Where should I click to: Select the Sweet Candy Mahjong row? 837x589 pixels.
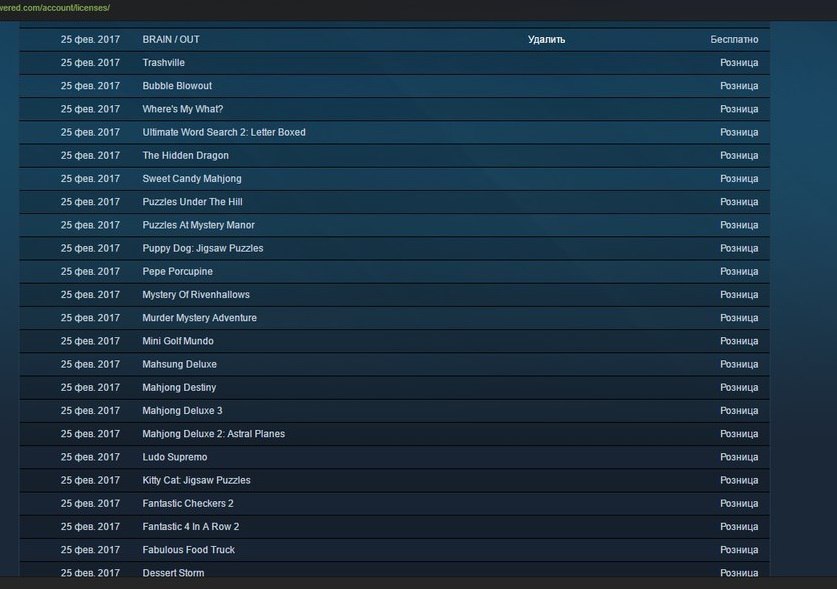point(191,179)
